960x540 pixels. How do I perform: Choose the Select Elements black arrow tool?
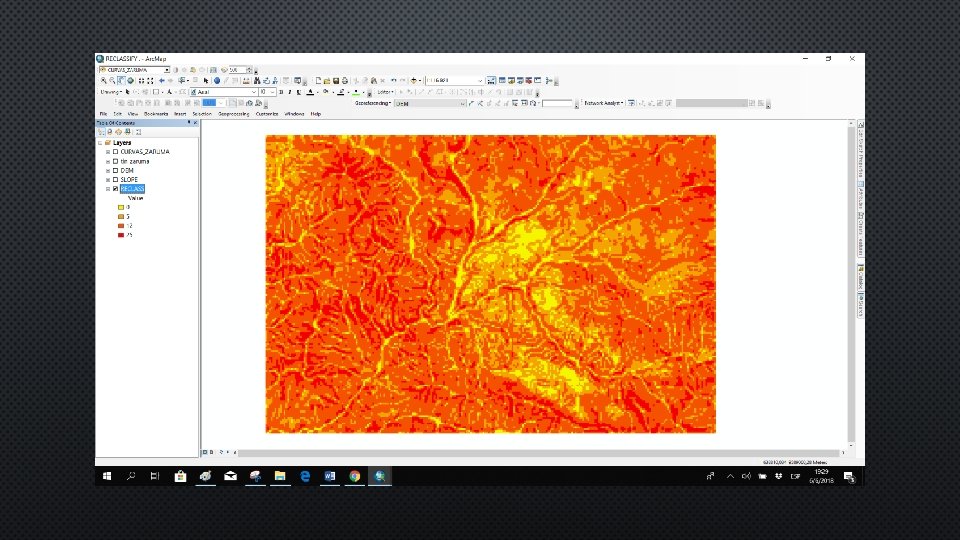pos(206,81)
